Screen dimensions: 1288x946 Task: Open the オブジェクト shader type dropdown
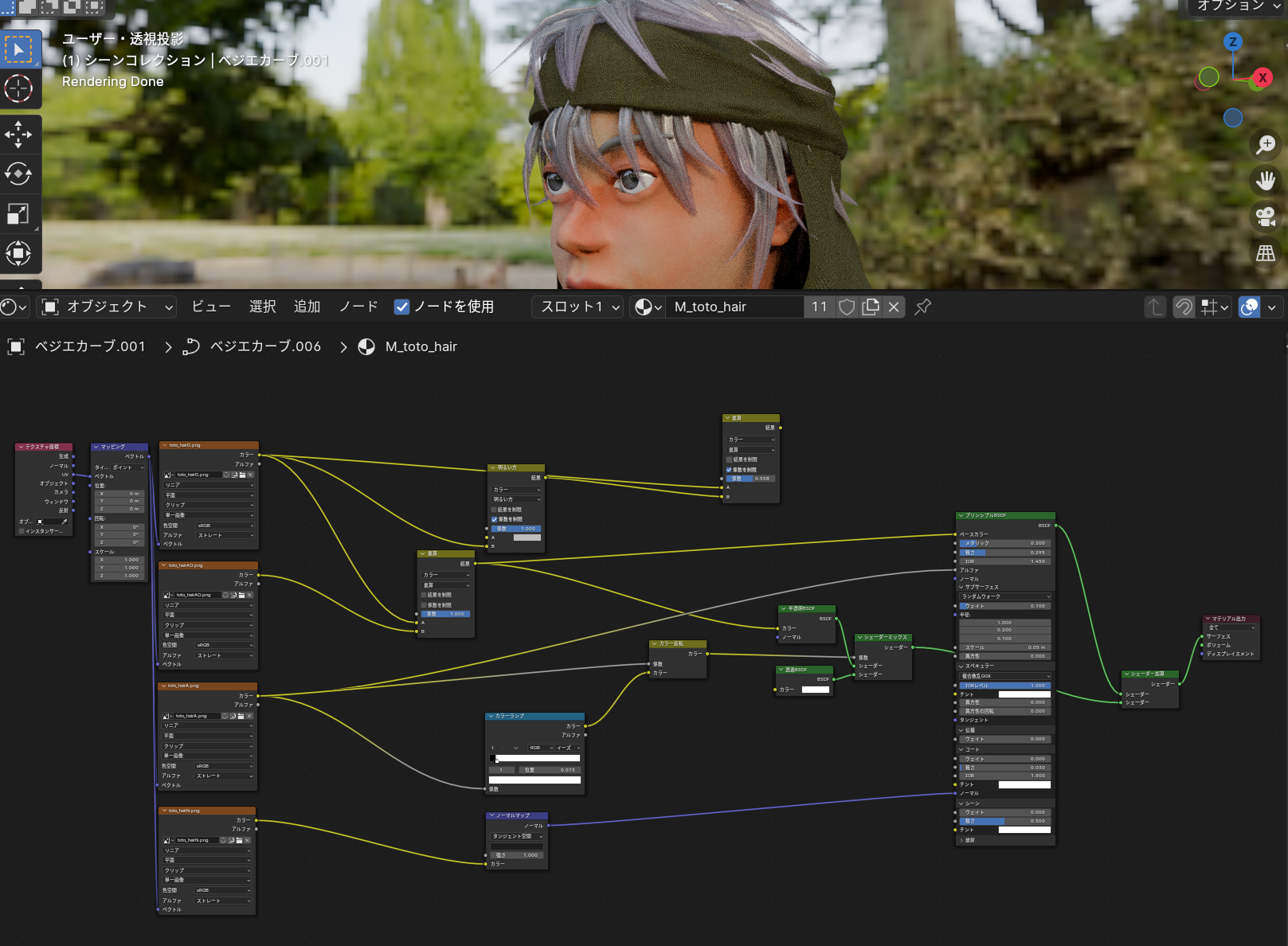coord(108,307)
